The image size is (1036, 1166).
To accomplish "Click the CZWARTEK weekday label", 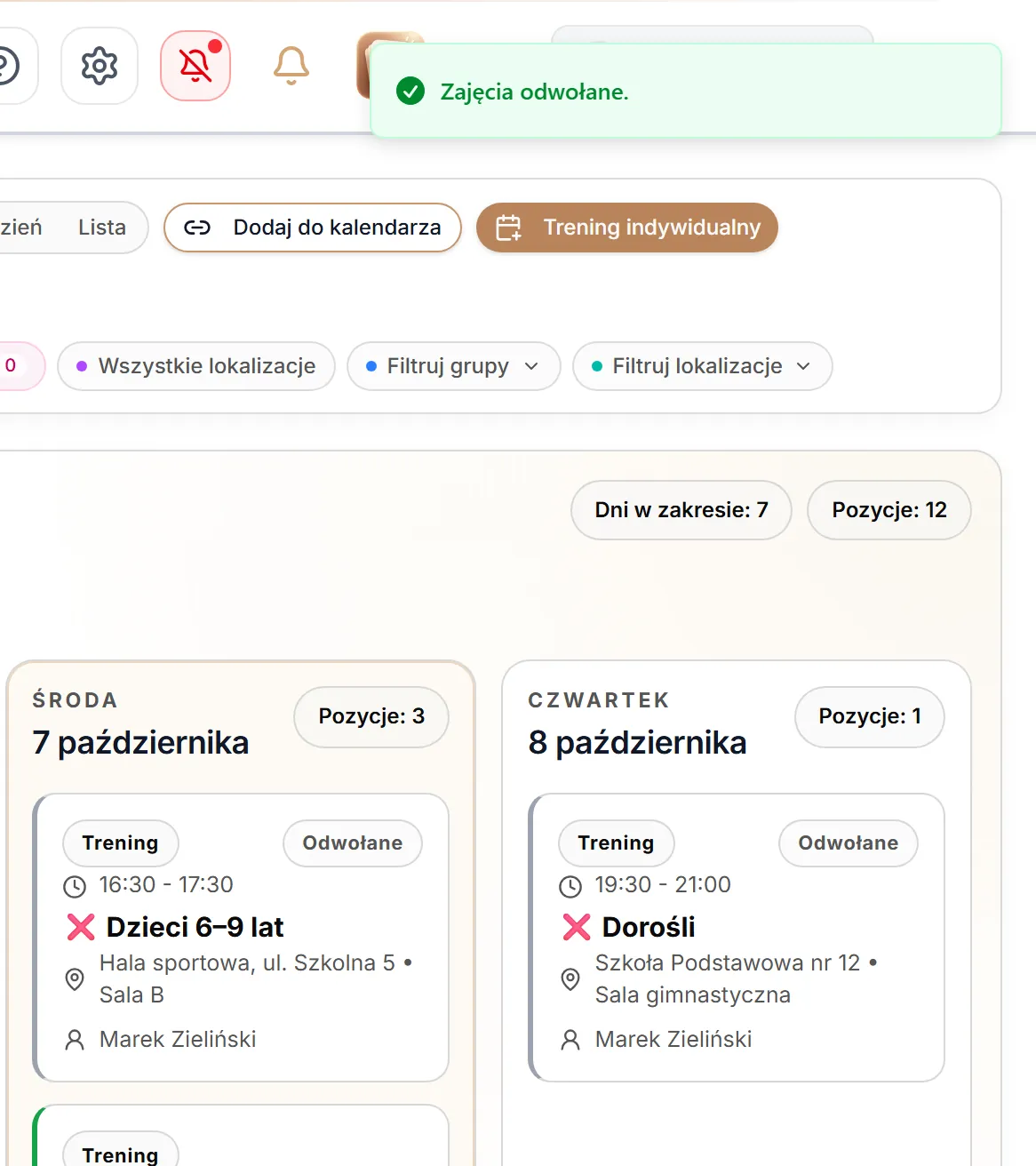I will [x=599, y=700].
